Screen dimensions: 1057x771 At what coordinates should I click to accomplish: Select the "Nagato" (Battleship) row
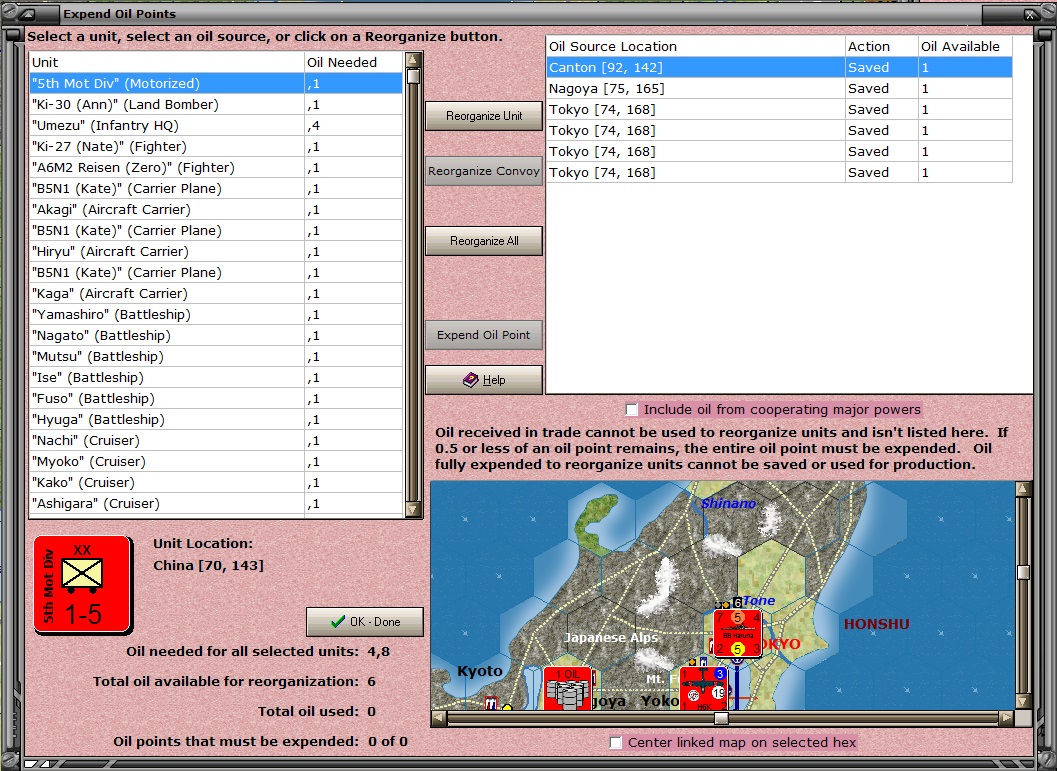pos(216,335)
